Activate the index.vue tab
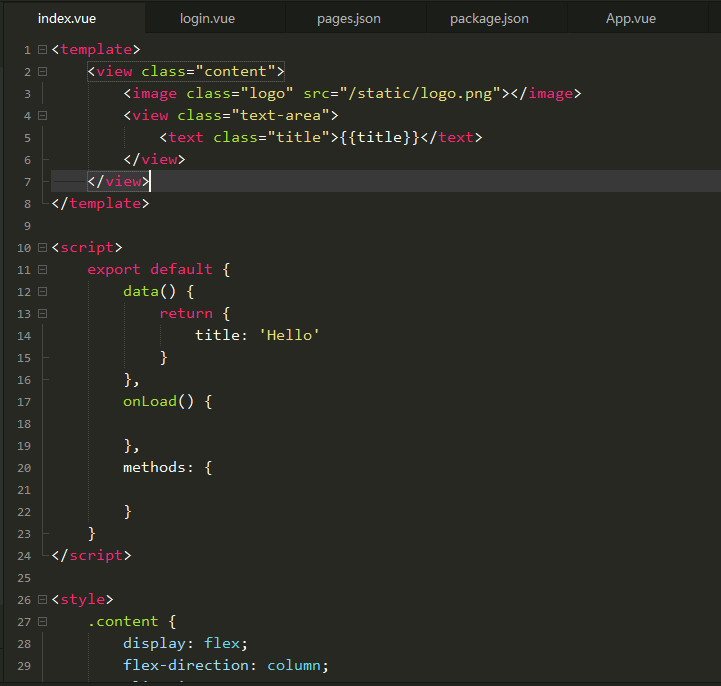Screen dimensions: 721x686 point(67,19)
